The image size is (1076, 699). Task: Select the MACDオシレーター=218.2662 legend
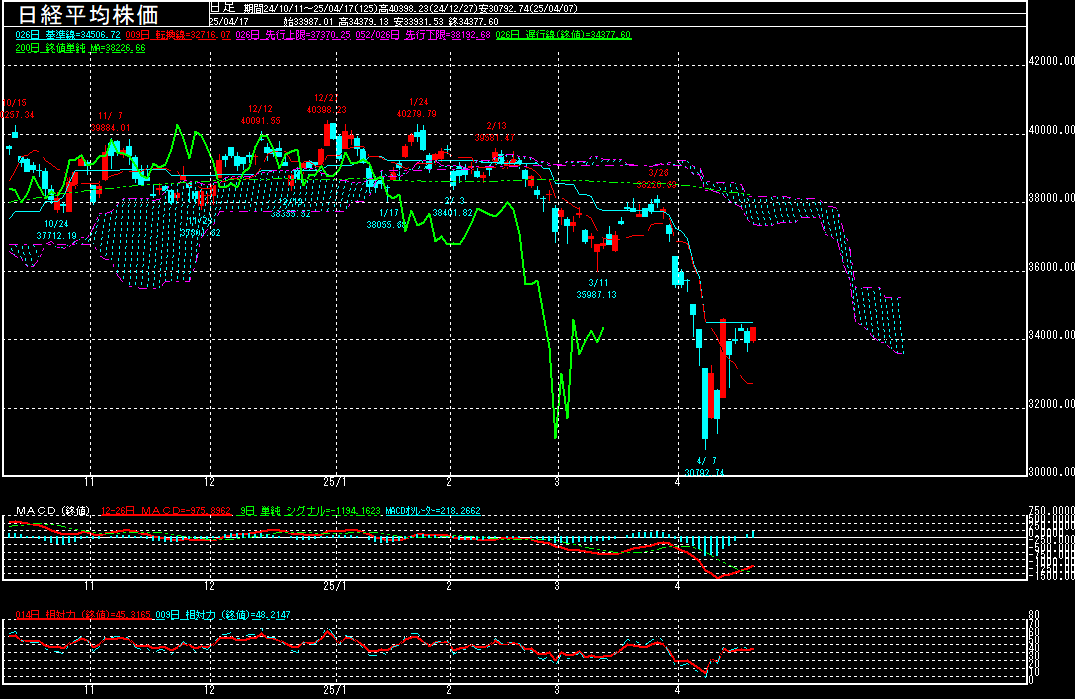(x=433, y=511)
